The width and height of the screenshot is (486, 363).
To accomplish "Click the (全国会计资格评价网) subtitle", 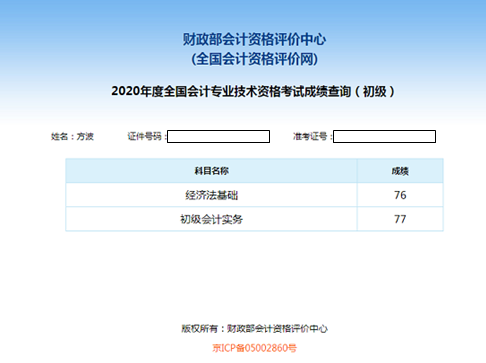I will [x=254, y=59].
